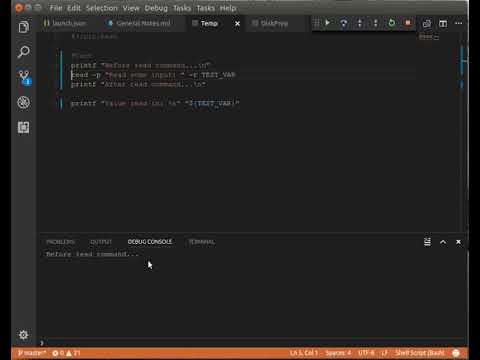Open the editor More Actions ellipsis
This screenshot has height=360, width=480.
[x=459, y=23]
